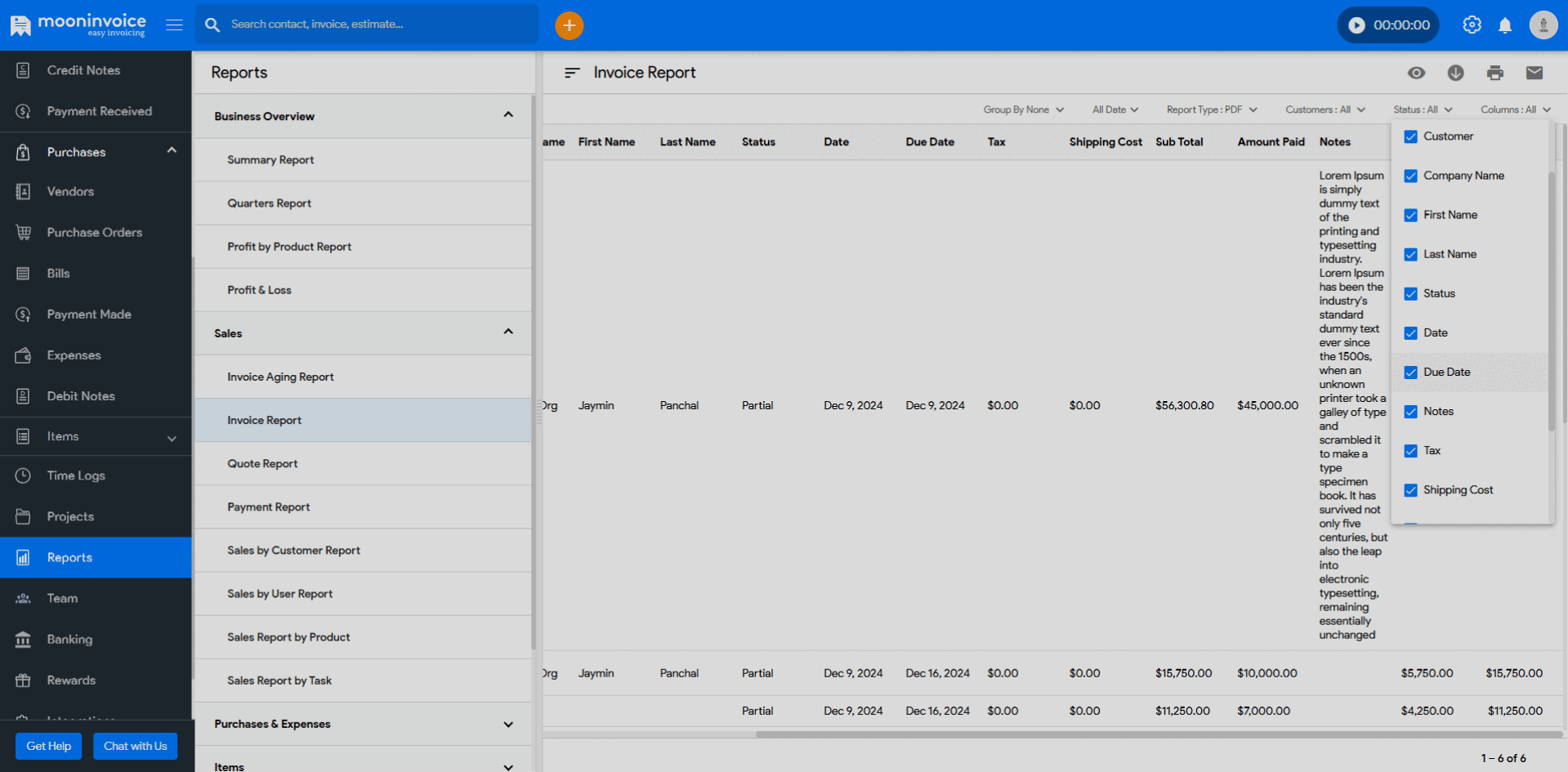Click the Projects folder icon
The width and height of the screenshot is (1568, 772).
pos(23,516)
